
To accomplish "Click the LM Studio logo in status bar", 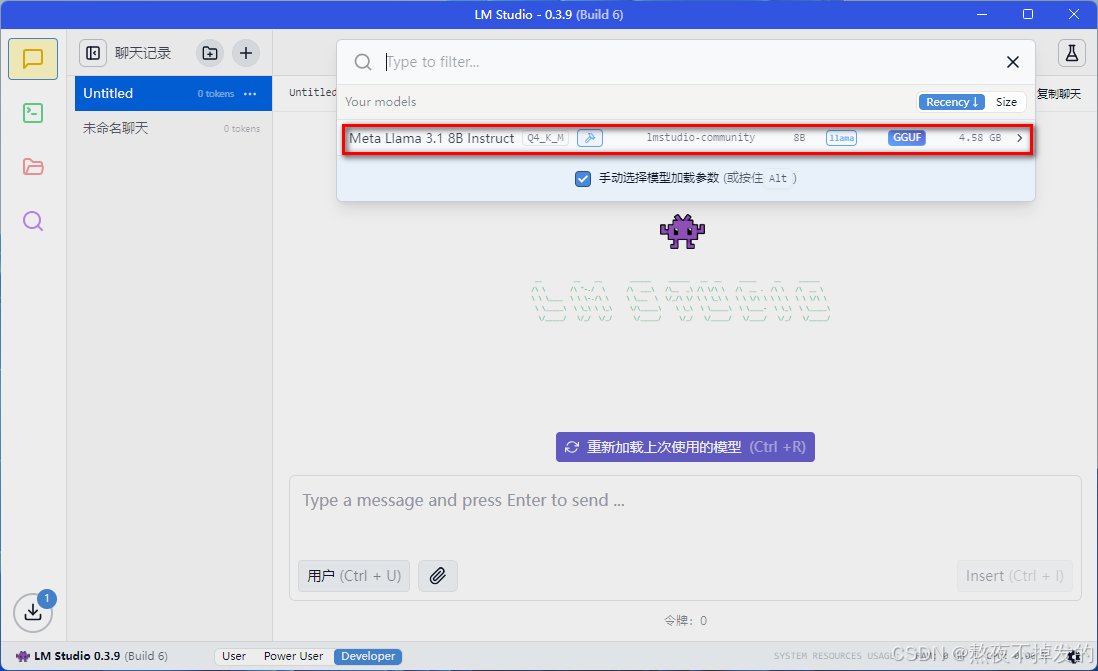I will (x=23, y=656).
